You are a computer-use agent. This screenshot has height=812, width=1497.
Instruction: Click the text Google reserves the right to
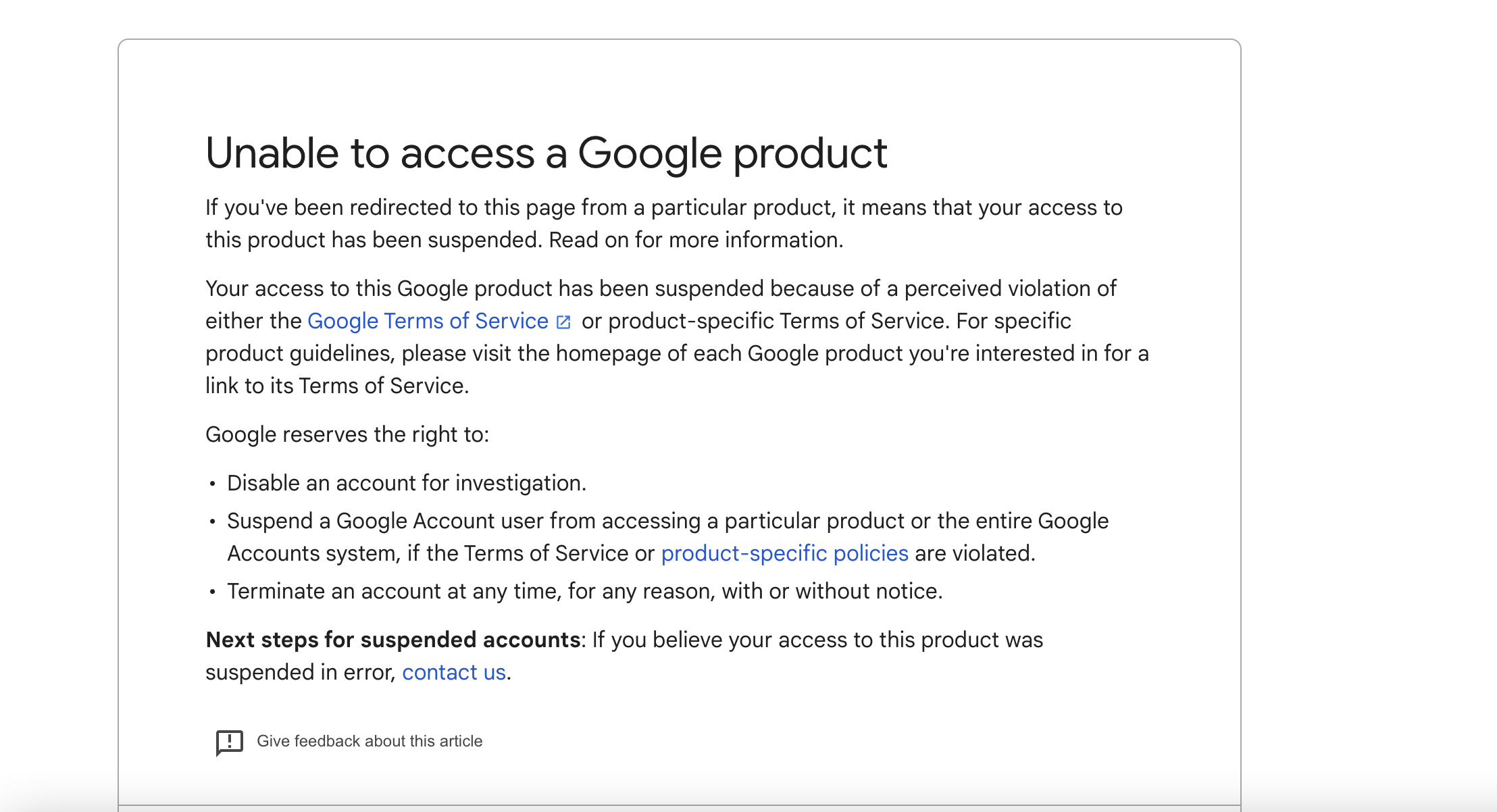click(x=347, y=434)
